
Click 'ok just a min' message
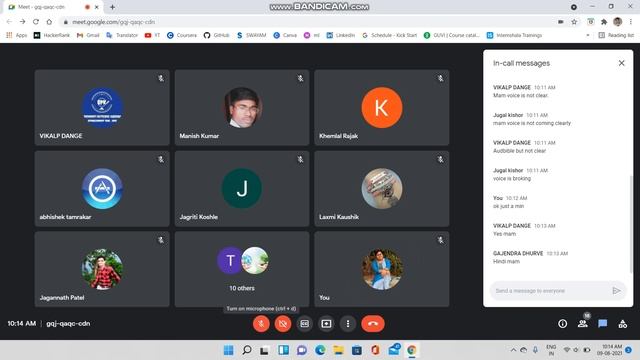click(508, 206)
